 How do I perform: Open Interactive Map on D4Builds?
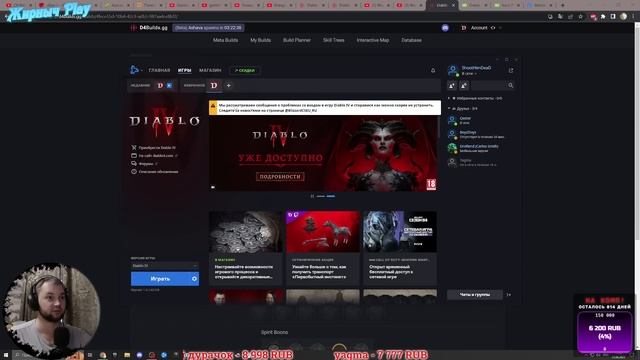373,40
